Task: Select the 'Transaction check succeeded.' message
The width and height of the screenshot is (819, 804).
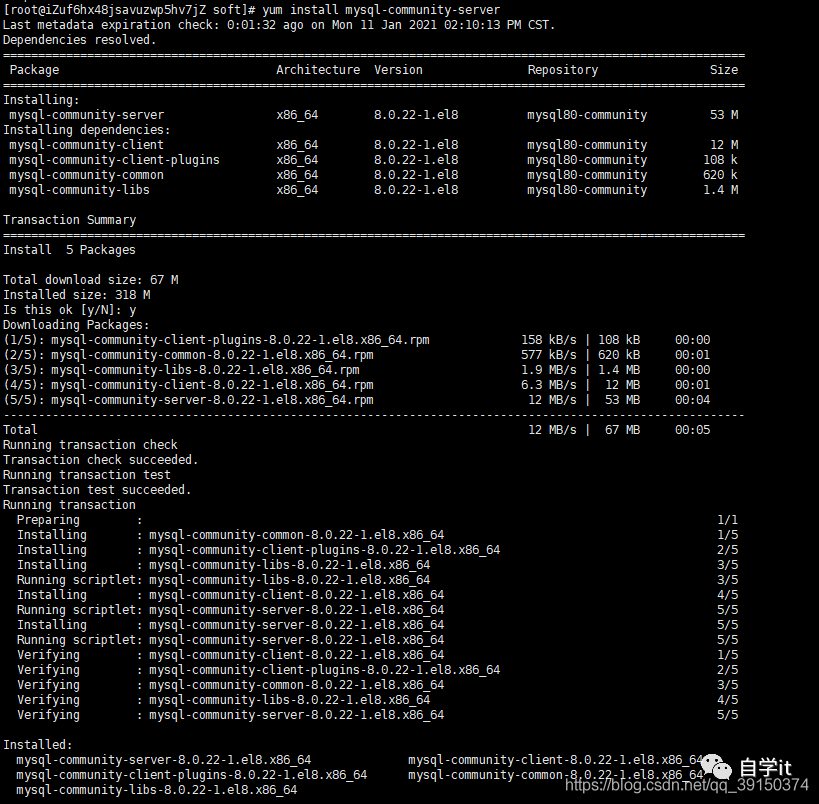Action: [100, 460]
